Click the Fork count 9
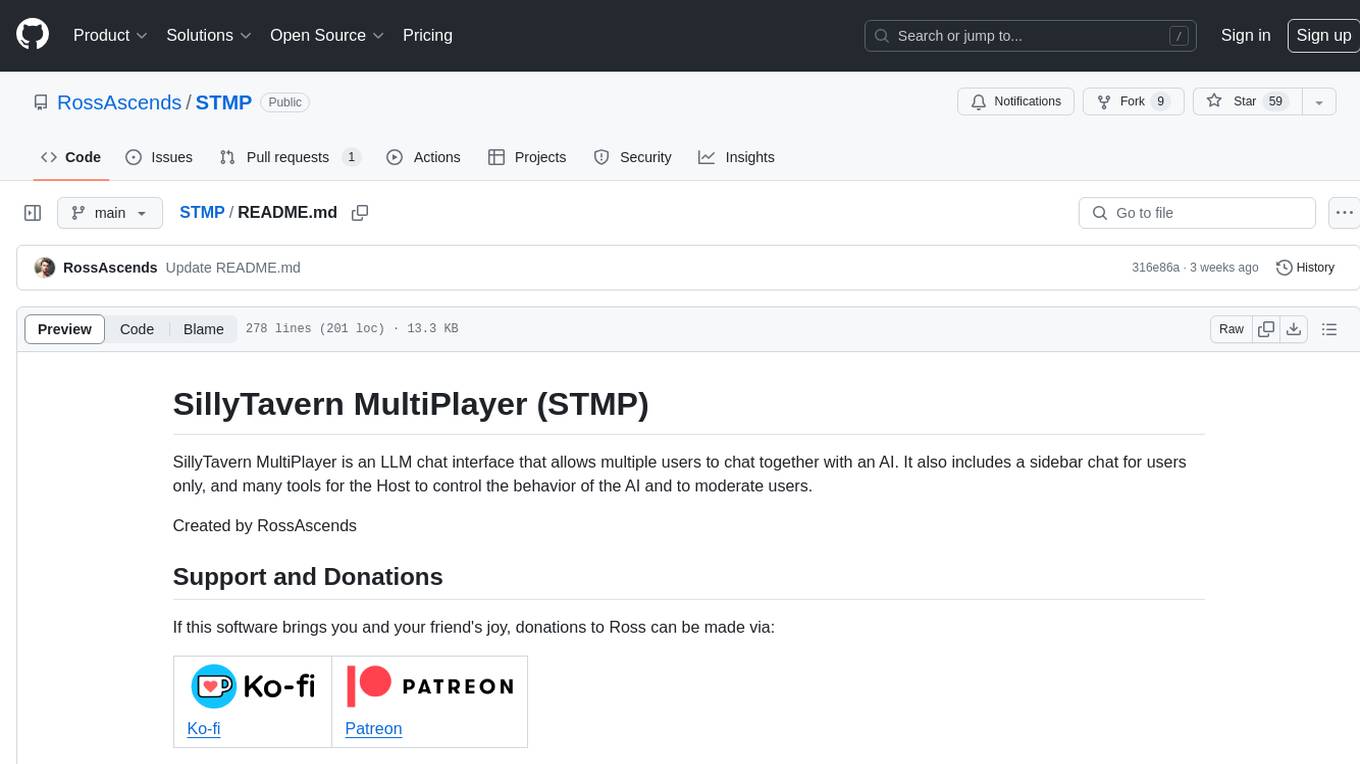Image resolution: width=1360 pixels, height=764 pixels. [1160, 102]
